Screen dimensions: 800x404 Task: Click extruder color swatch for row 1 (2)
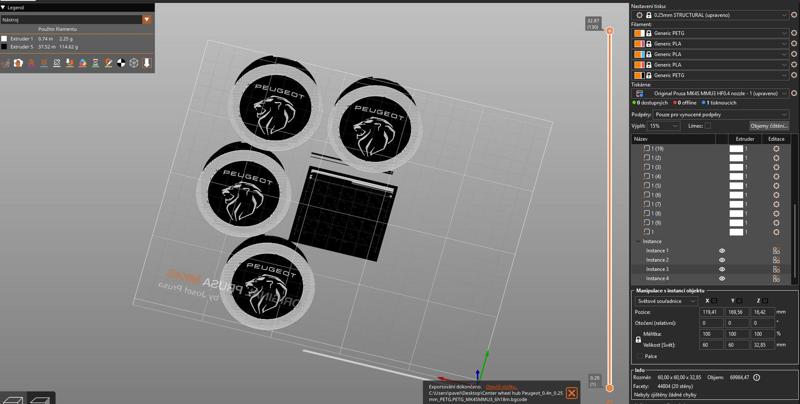pyautogui.click(x=736, y=158)
